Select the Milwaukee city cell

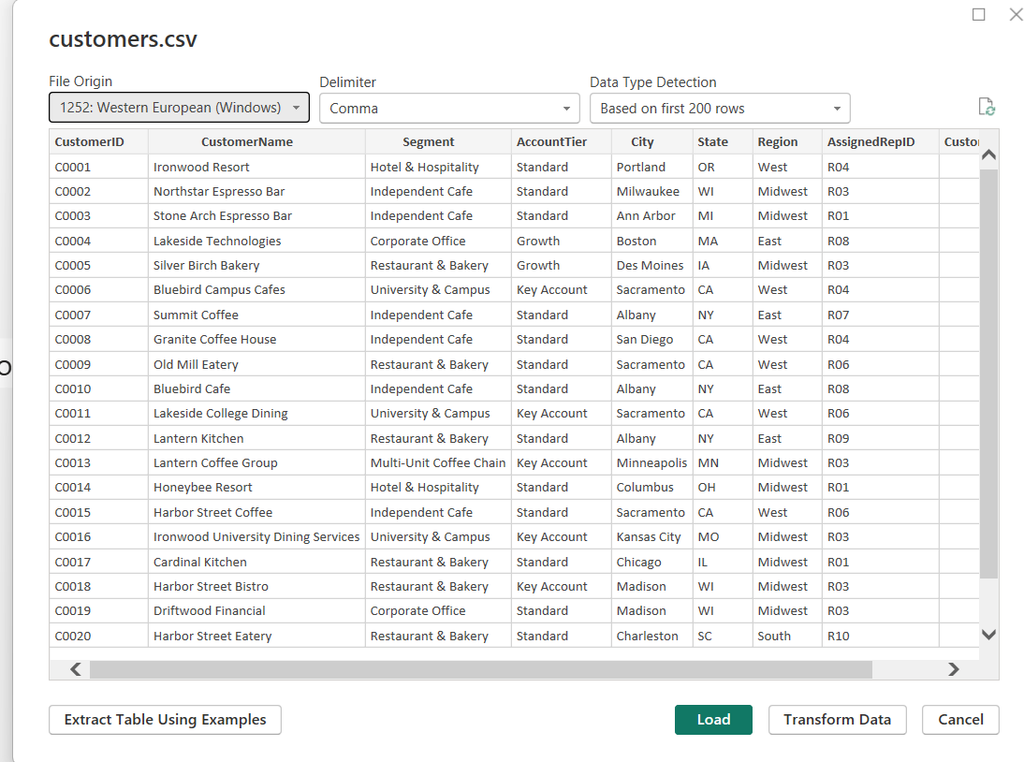point(652,191)
